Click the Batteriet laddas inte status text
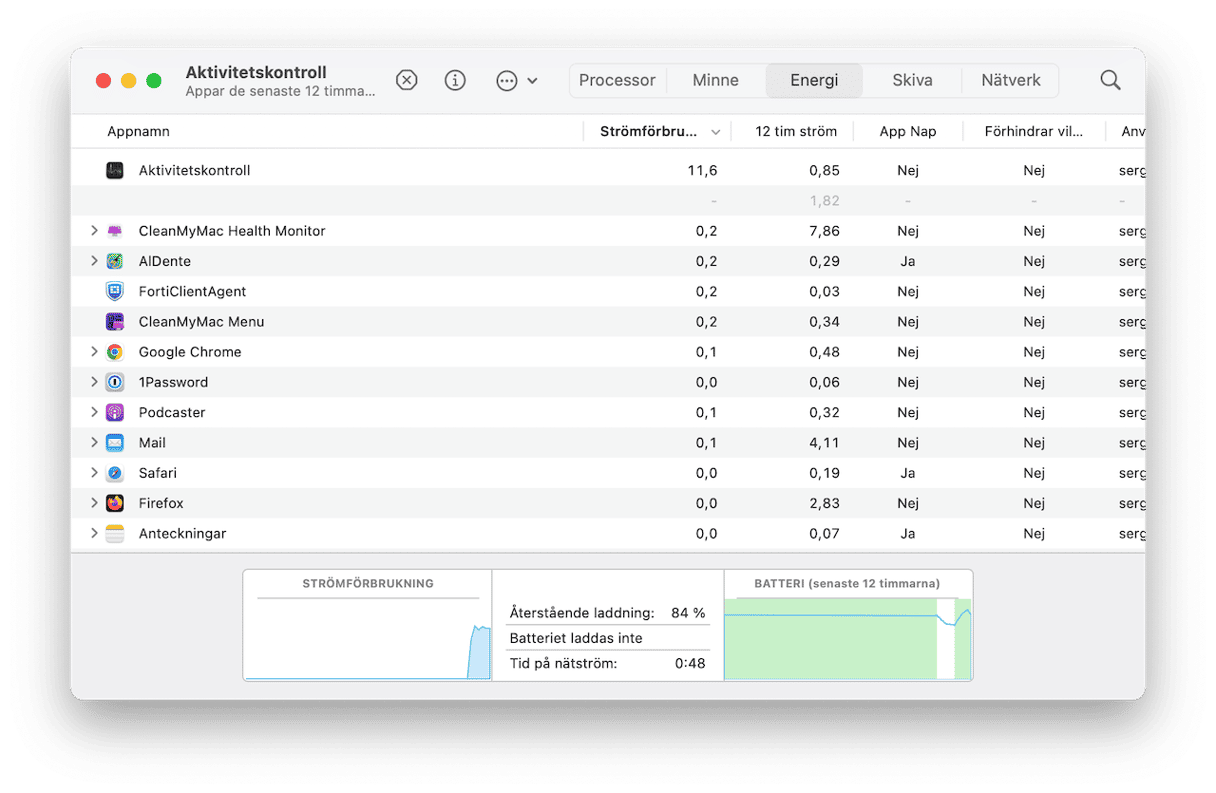Viewport: 1216px width, 793px height. pos(576,638)
